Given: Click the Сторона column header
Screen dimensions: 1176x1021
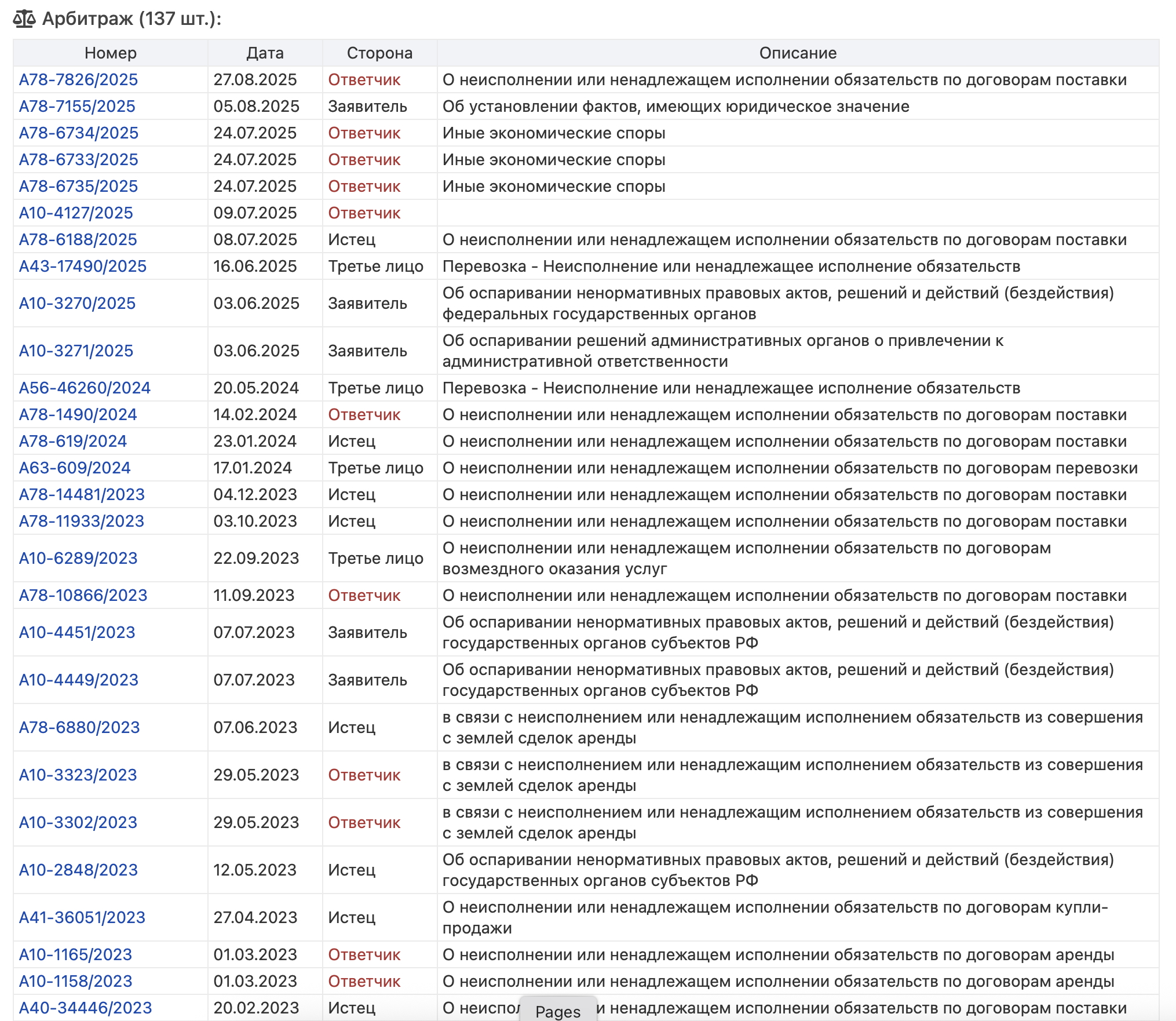Looking at the screenshot, I should (x=379, y=53).
